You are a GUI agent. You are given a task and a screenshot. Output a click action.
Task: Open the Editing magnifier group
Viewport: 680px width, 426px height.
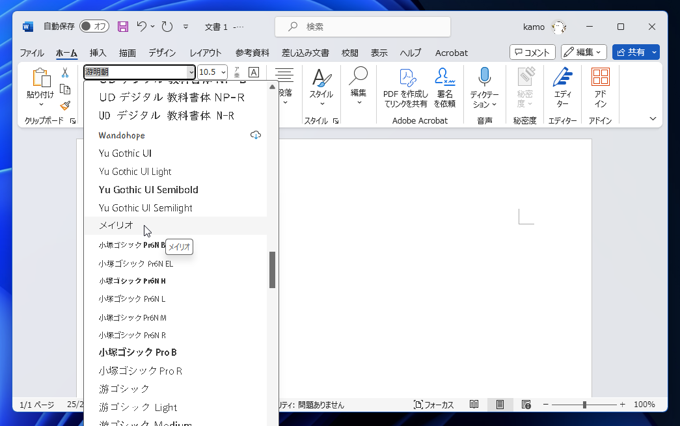(x=359, y=86)
